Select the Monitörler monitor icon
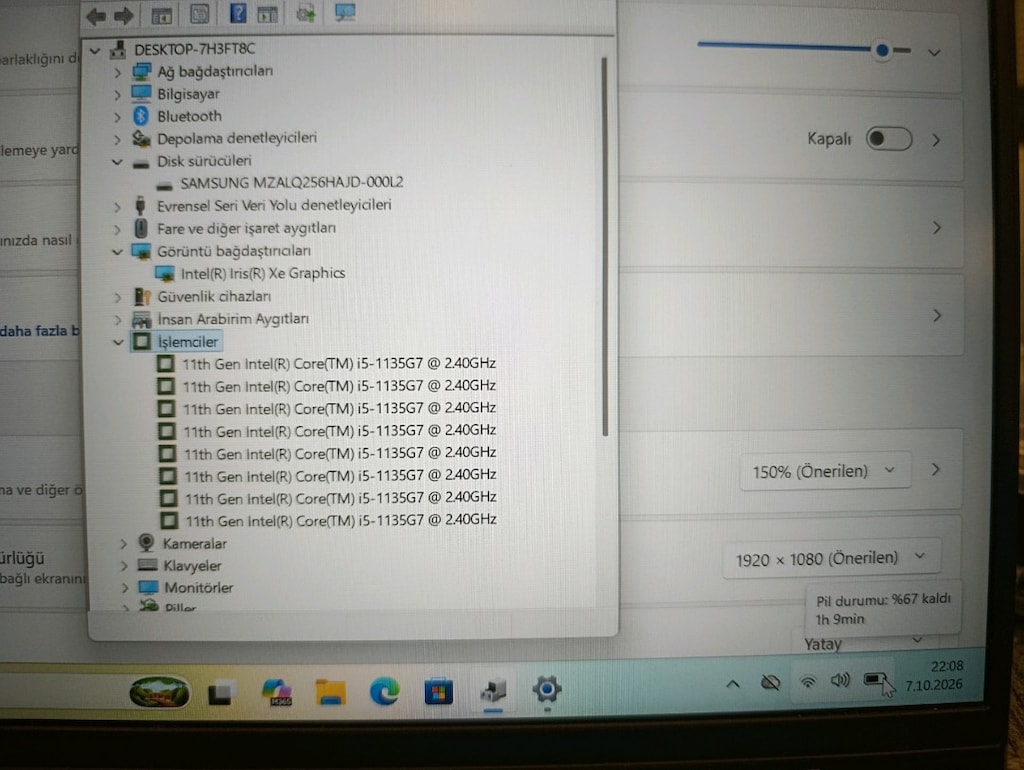Image resolution: width=1024 pixels, height=770 pixels. [148, 588]
